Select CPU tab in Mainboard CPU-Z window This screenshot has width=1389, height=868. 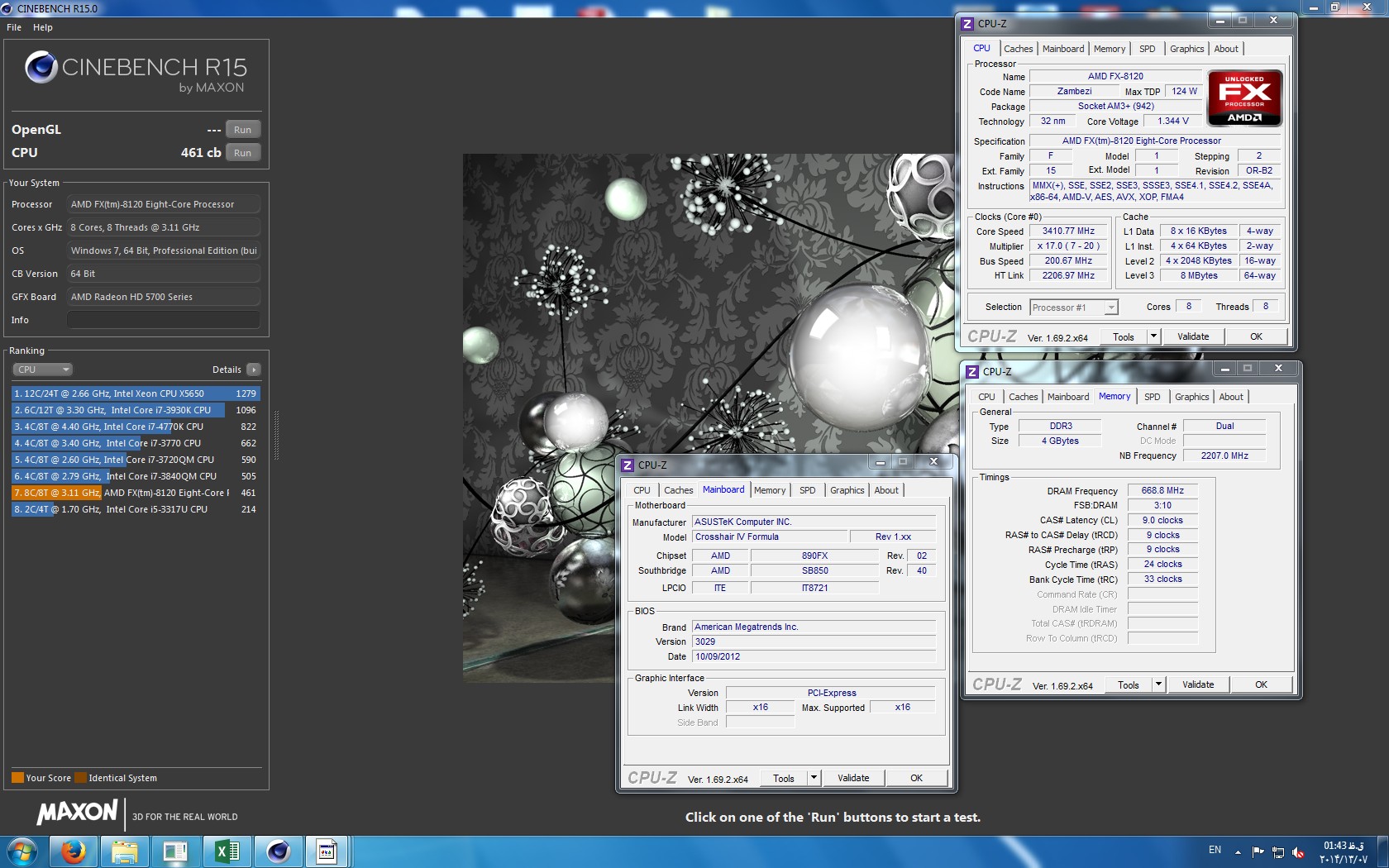point(642,490)
